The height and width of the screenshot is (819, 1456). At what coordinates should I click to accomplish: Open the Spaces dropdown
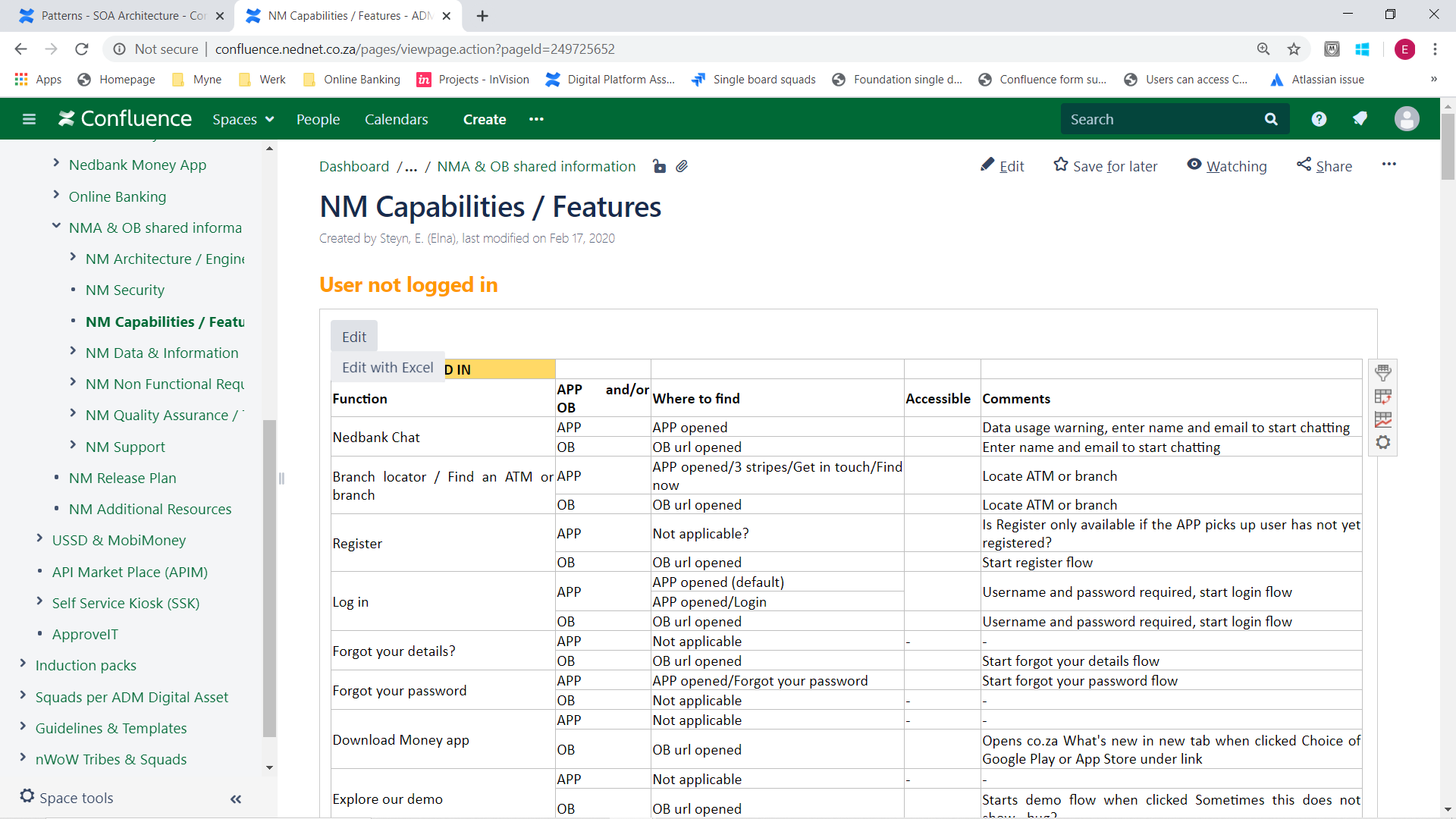tap(243, 119)
